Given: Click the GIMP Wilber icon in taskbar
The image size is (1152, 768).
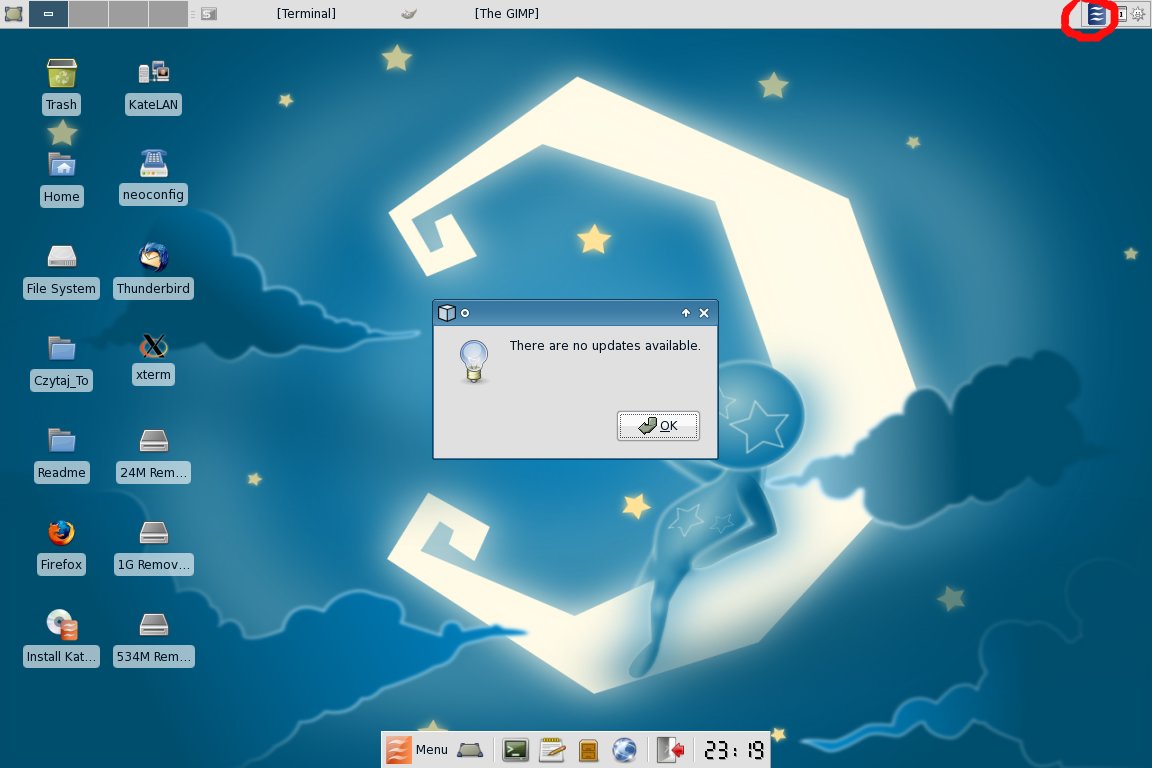Looking at the screenshot, I should (409, 13).
